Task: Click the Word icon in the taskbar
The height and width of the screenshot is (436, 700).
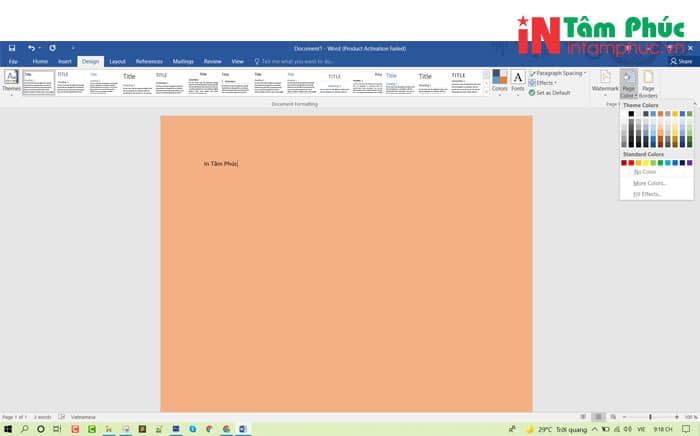Action: coord(243,428)
